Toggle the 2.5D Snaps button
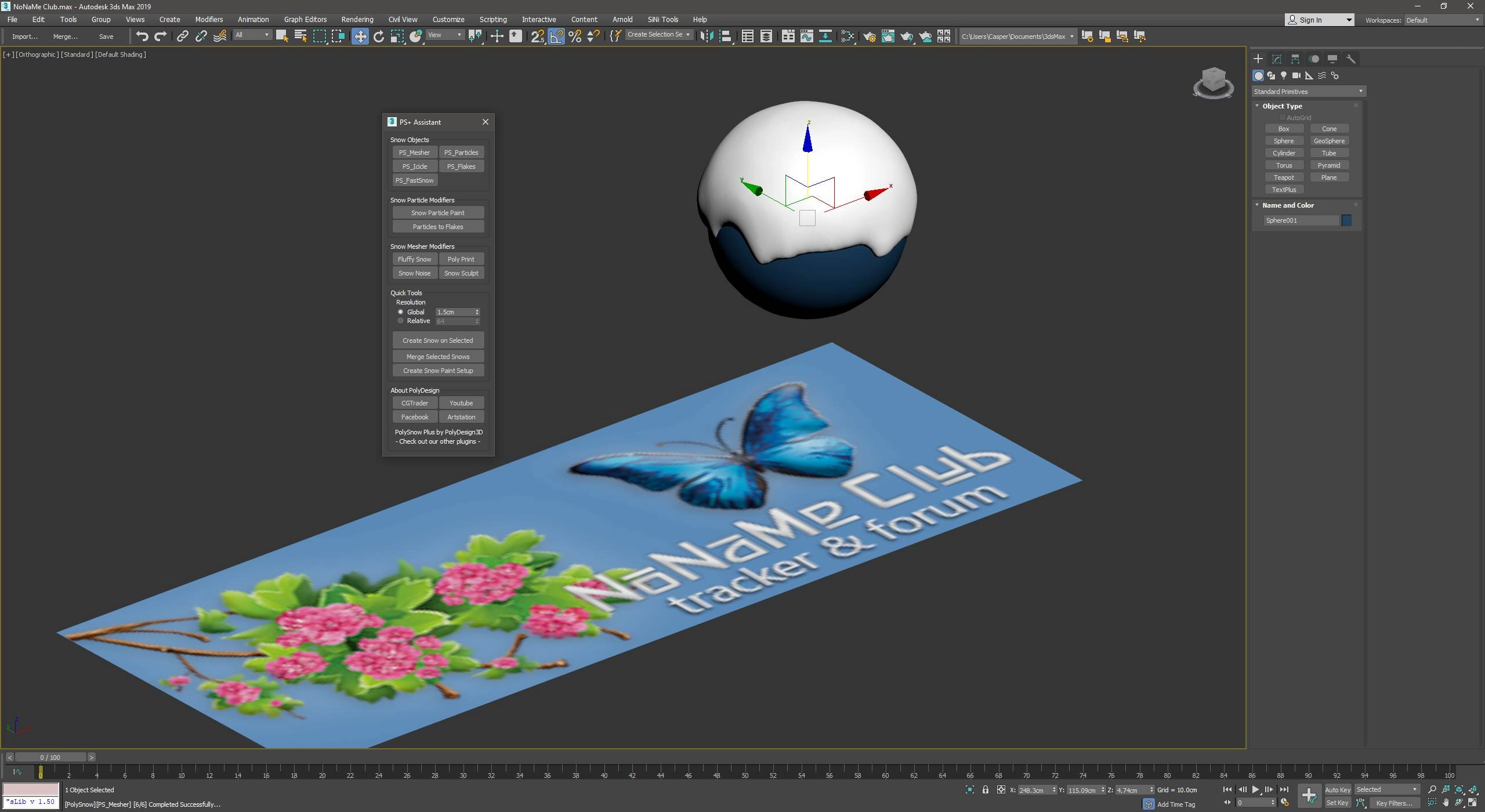The width and height of the screenshot is (1485, 812). 538,36
